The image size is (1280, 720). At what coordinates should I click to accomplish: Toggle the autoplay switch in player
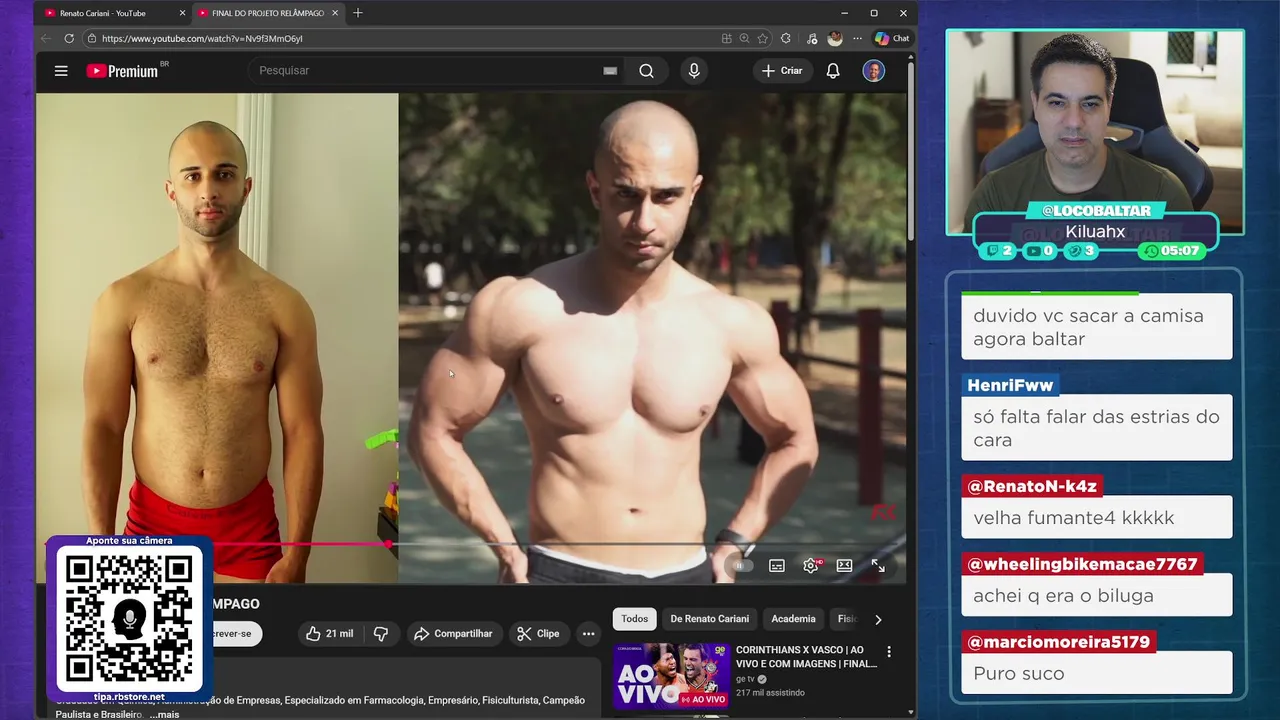[x=741, y=565]
